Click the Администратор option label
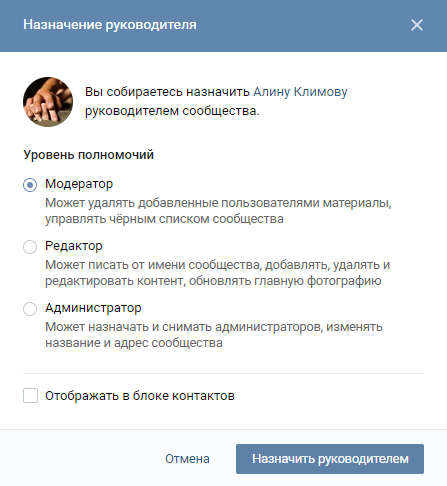This screenshot has width=447, height=486. point(93,308)
